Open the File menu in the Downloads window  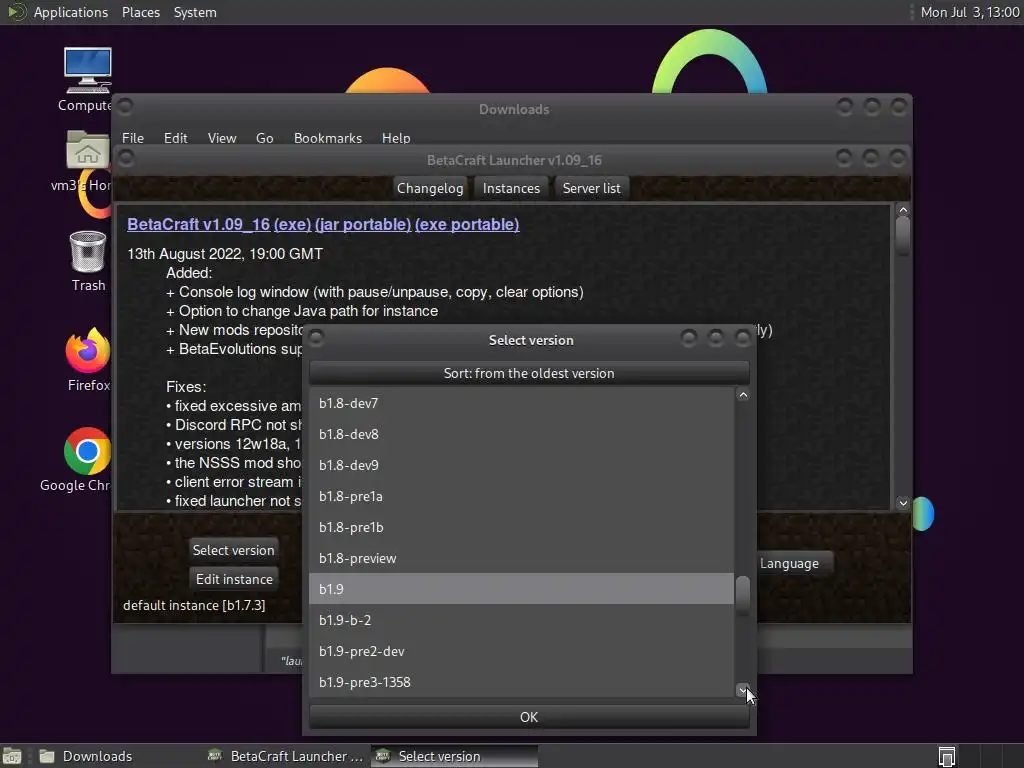pos(133,138)
